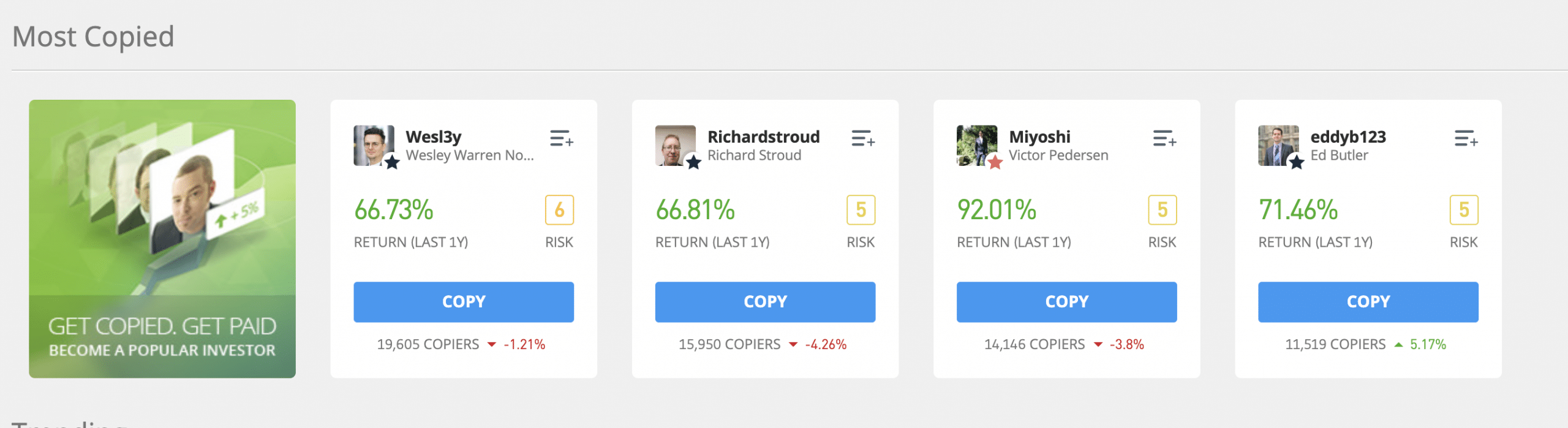1568x428 pixels.
Task: Open Wesl3y's profile picture
Action: coord(373,146)
